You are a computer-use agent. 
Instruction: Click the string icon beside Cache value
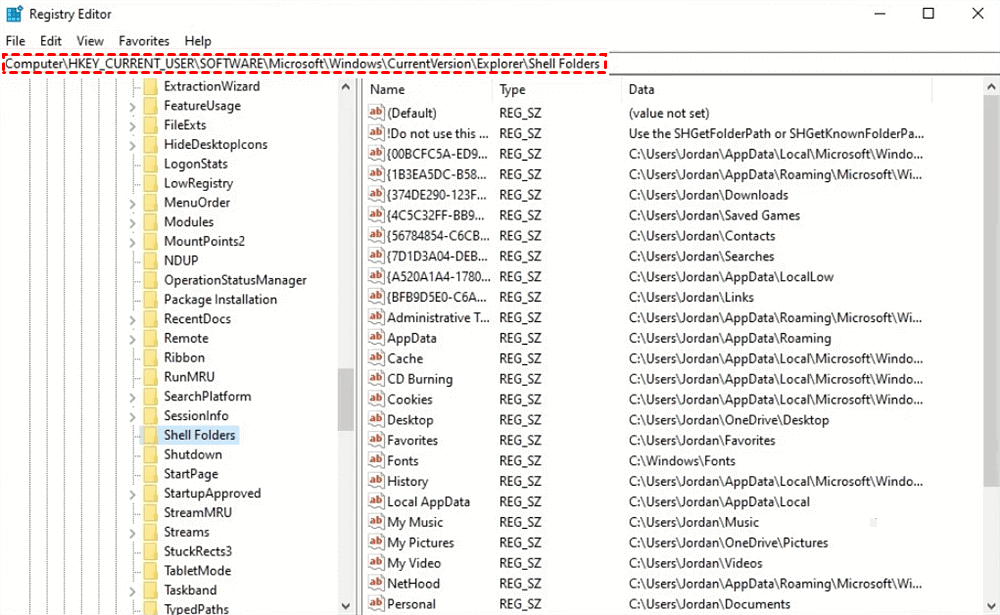376,358
